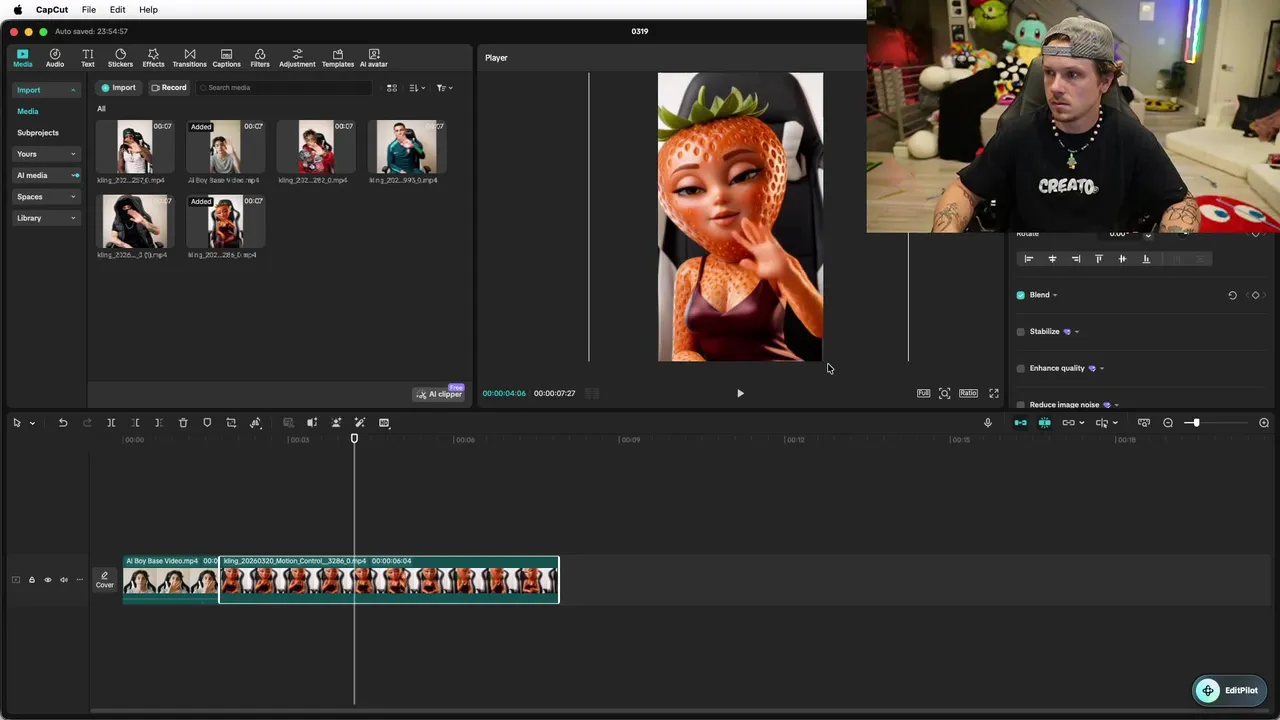Image resolution: width=1280 pixels, height=720 pixels.
Task: Expand the Blend options arrow
Action: click(1055, 295)
